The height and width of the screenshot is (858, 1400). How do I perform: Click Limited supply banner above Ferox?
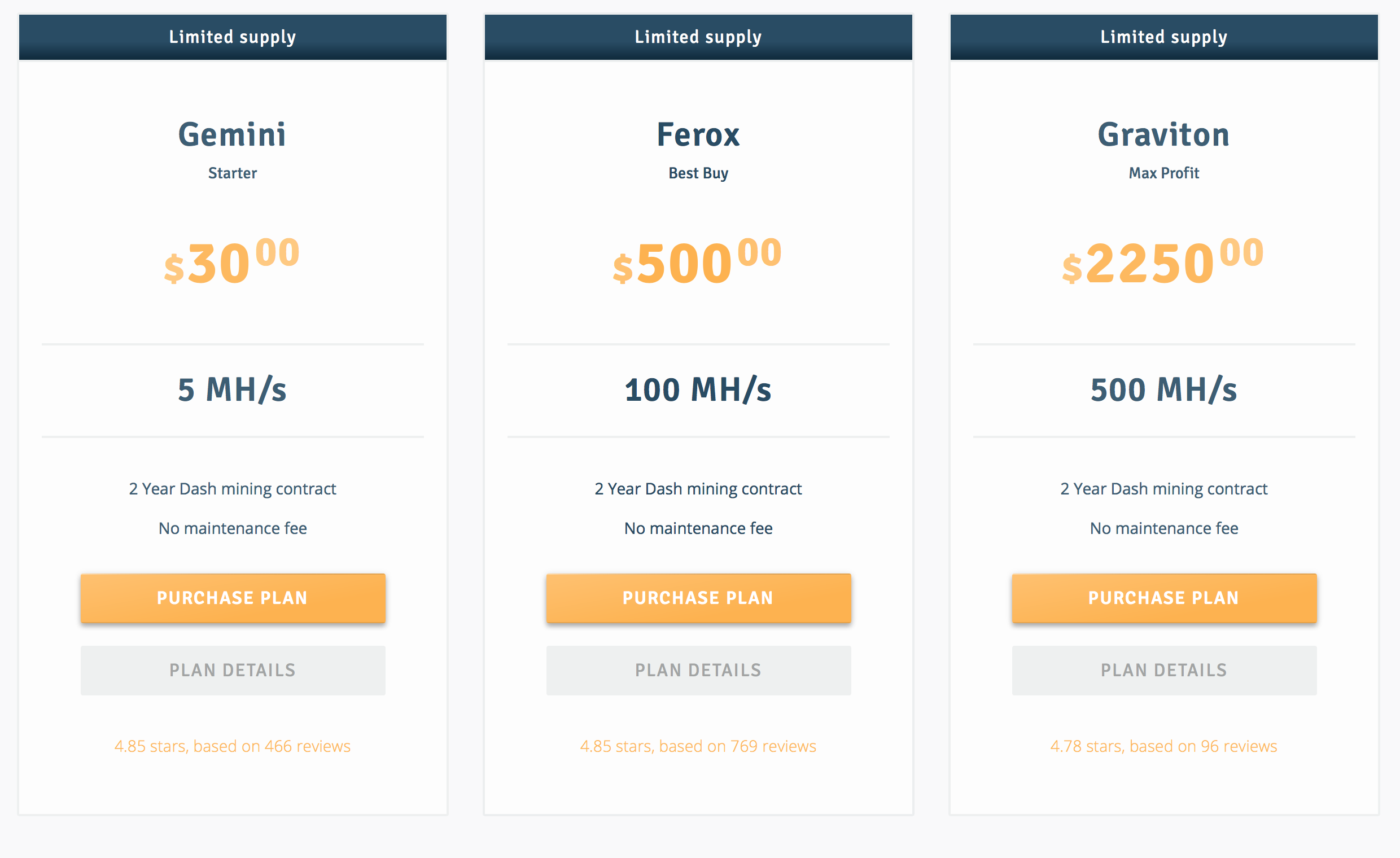coord(698,37)
